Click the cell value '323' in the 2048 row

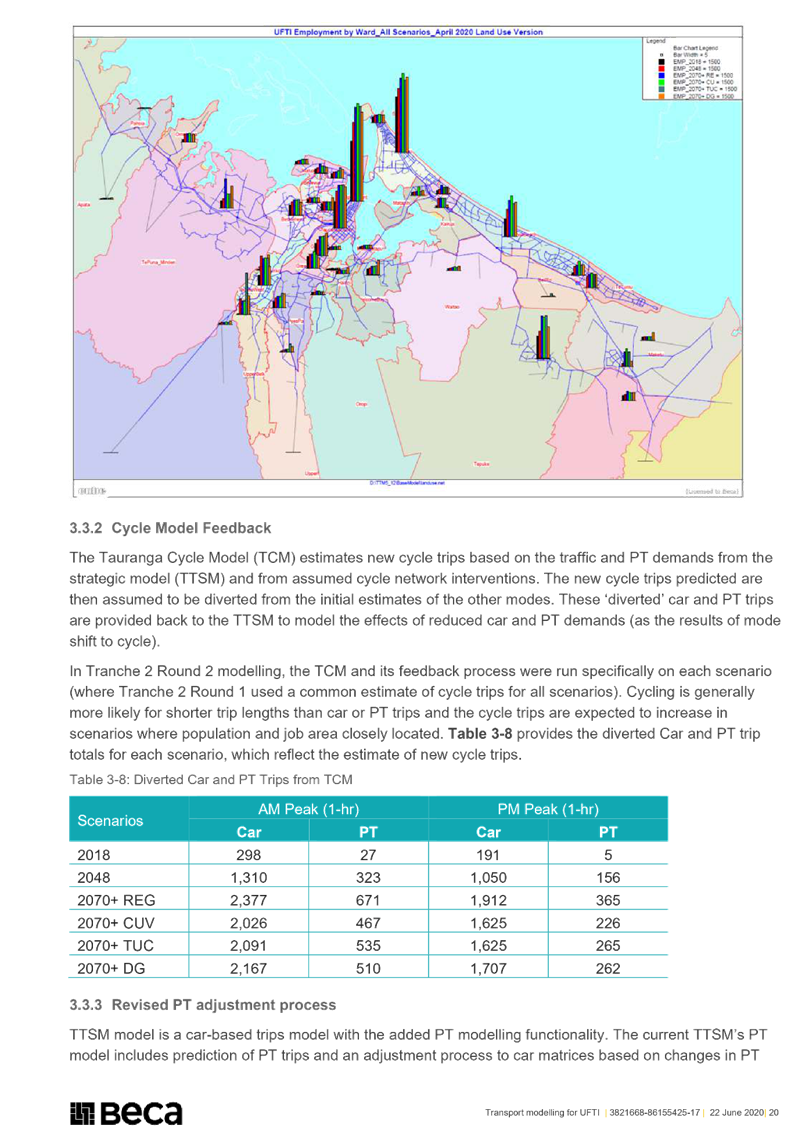368,877
